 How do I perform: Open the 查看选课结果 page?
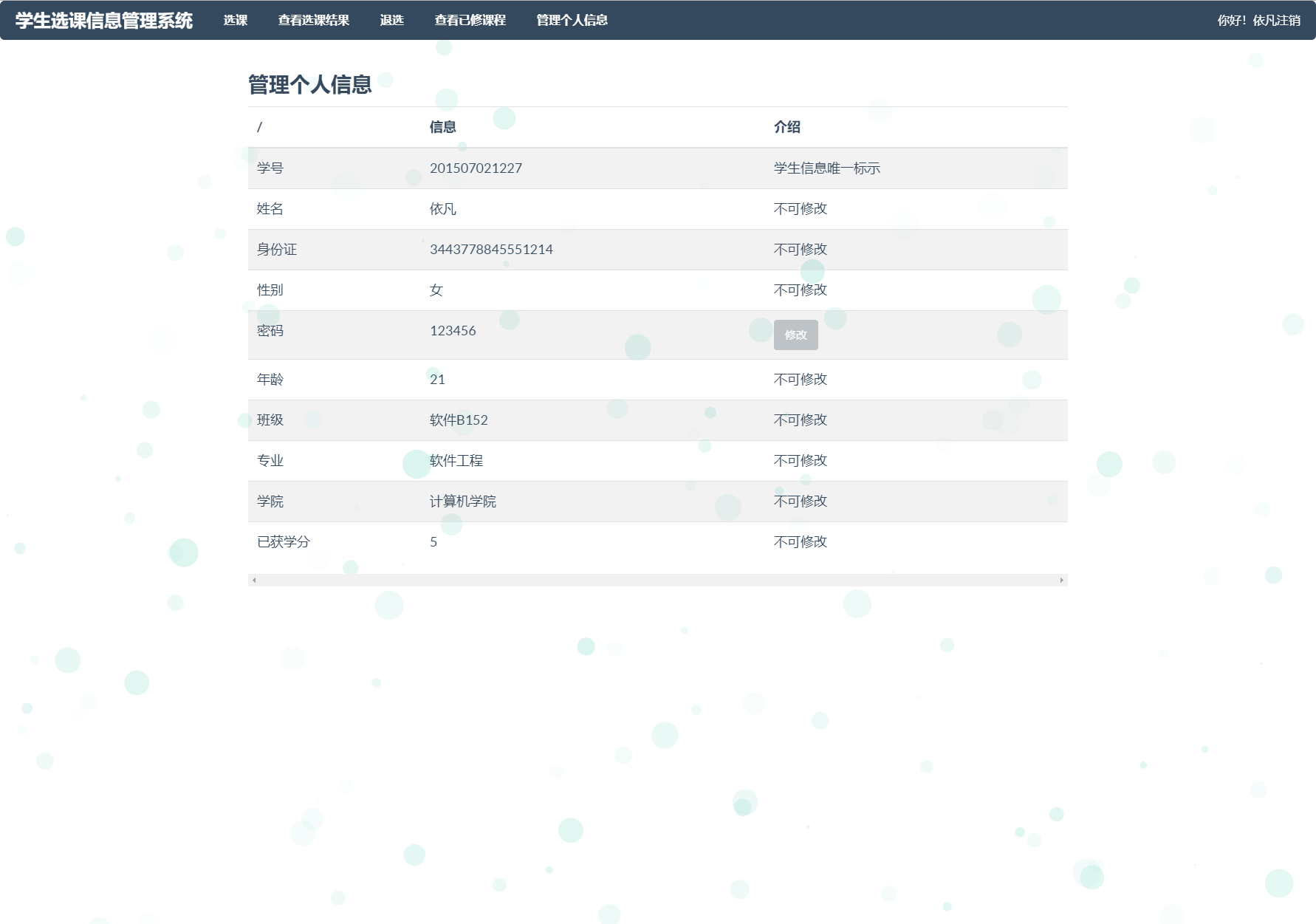coord(312,21)
